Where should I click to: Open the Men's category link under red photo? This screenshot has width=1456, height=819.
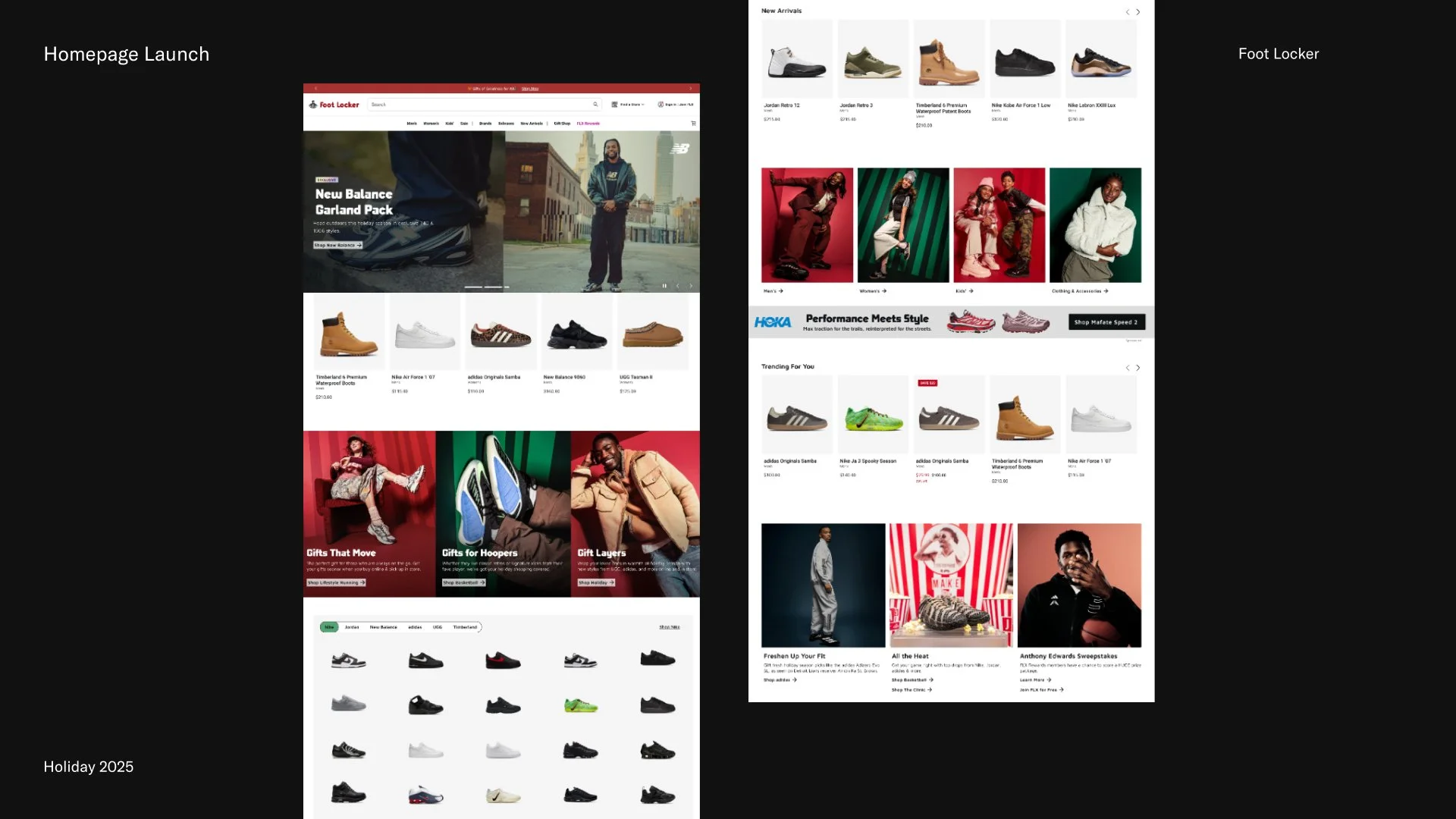(773, 291)
